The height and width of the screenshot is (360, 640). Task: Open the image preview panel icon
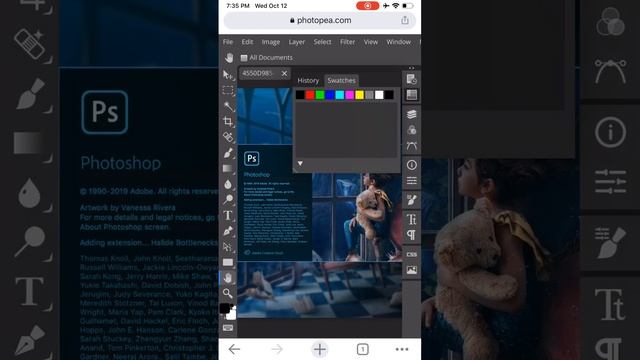tap(411, 270)
